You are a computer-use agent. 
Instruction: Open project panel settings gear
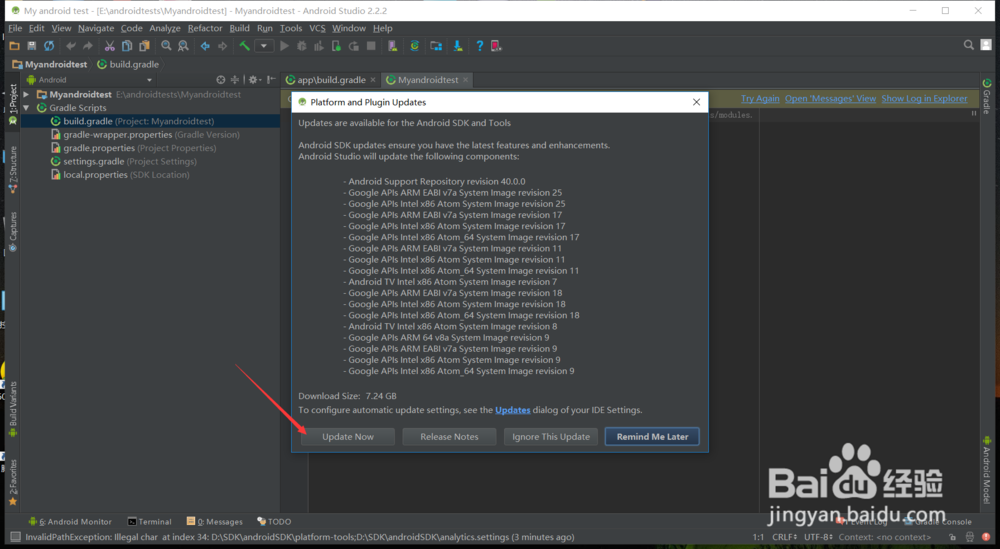[x=254, y=80]
